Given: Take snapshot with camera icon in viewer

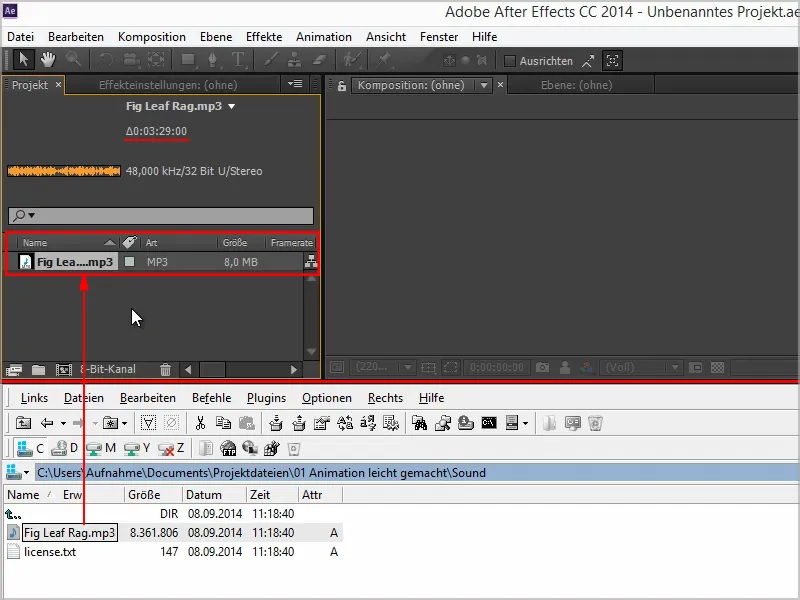Looking at the screenshot, I should [542, 367].
